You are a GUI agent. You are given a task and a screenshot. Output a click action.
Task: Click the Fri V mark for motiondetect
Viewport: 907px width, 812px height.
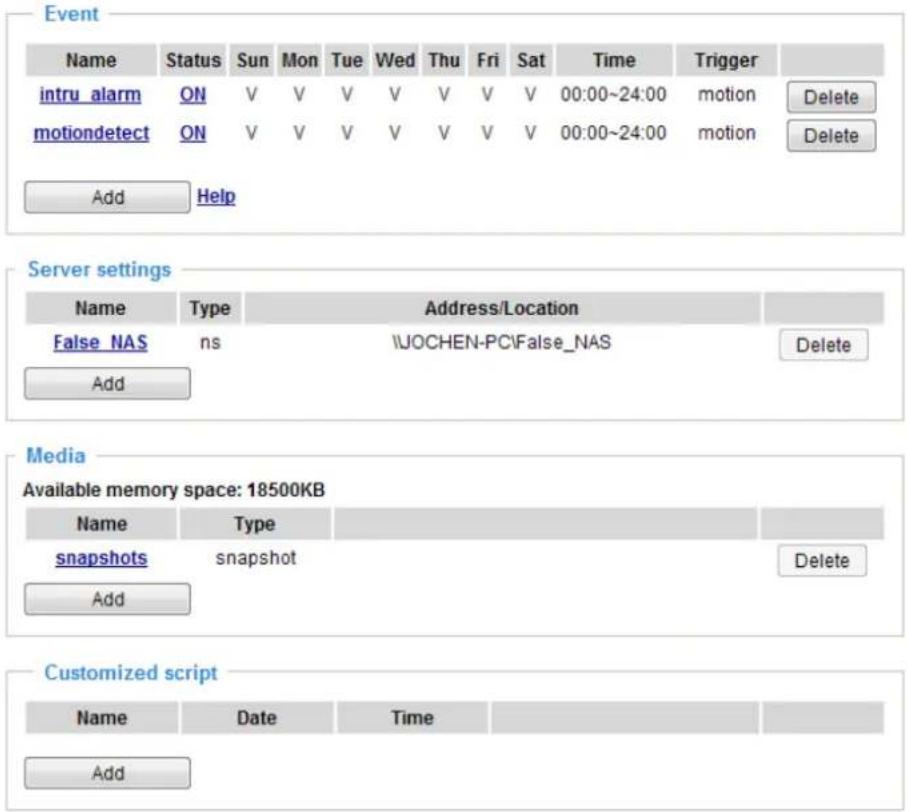(x=487, y=133)
